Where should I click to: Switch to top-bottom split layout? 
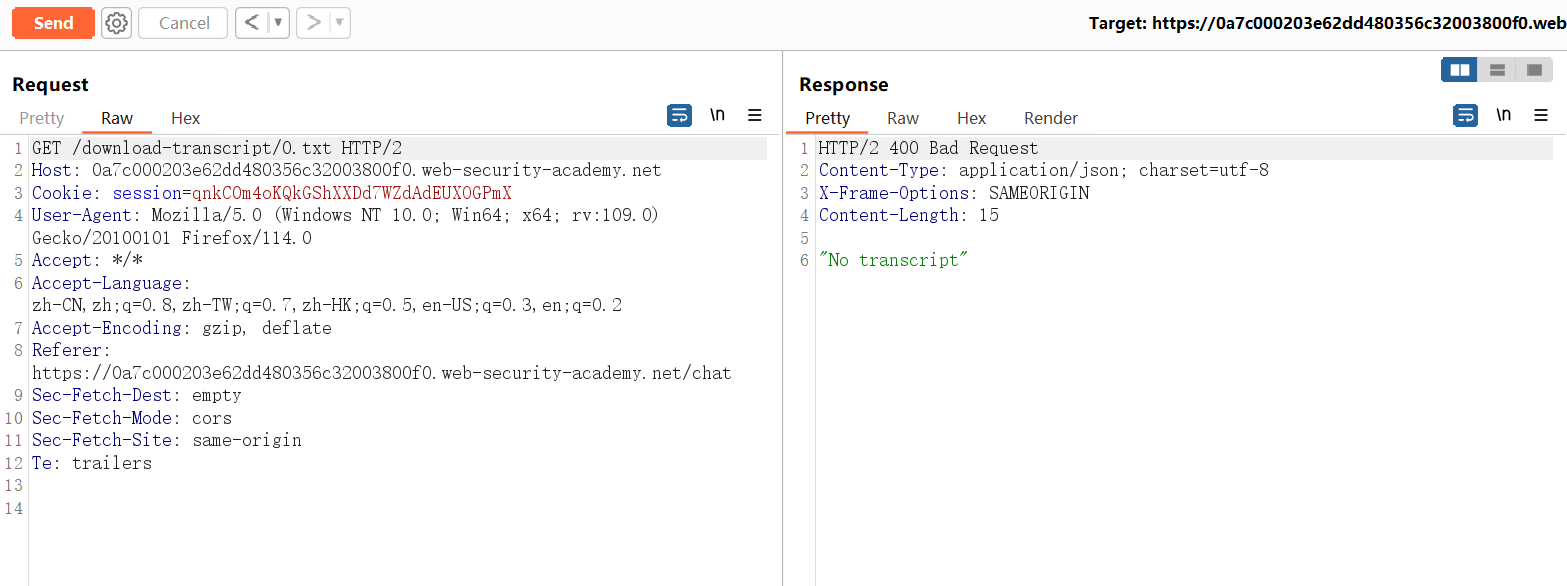tap(1497, 70)
